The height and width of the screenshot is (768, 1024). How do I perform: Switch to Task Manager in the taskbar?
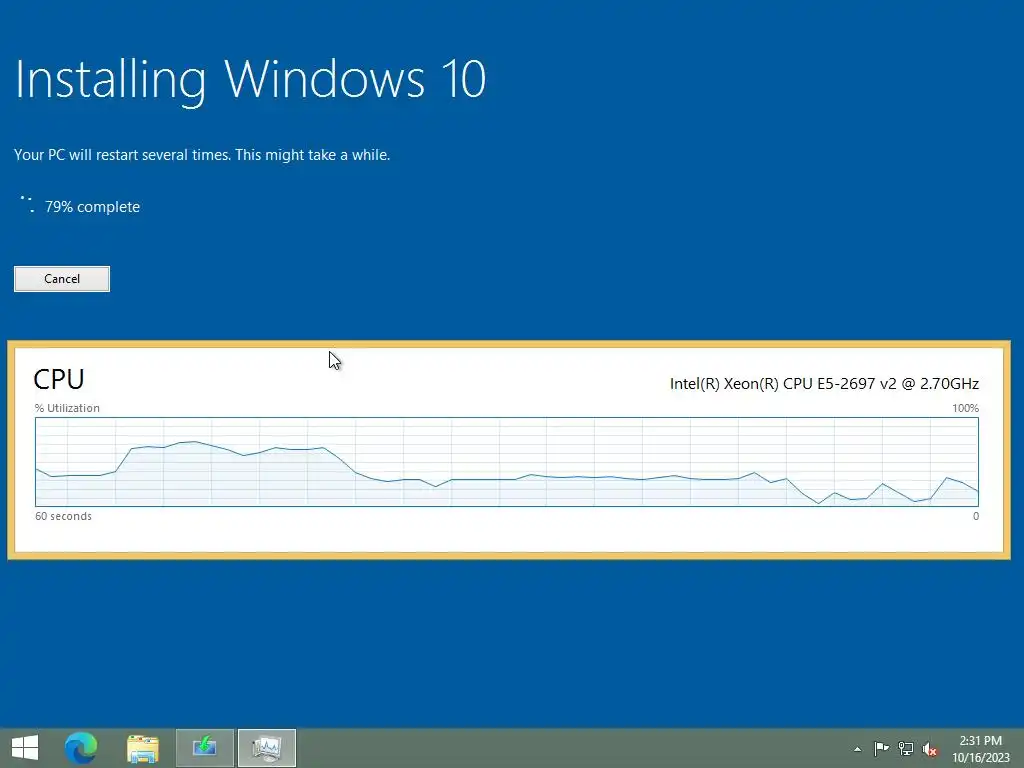click(266, 748)
